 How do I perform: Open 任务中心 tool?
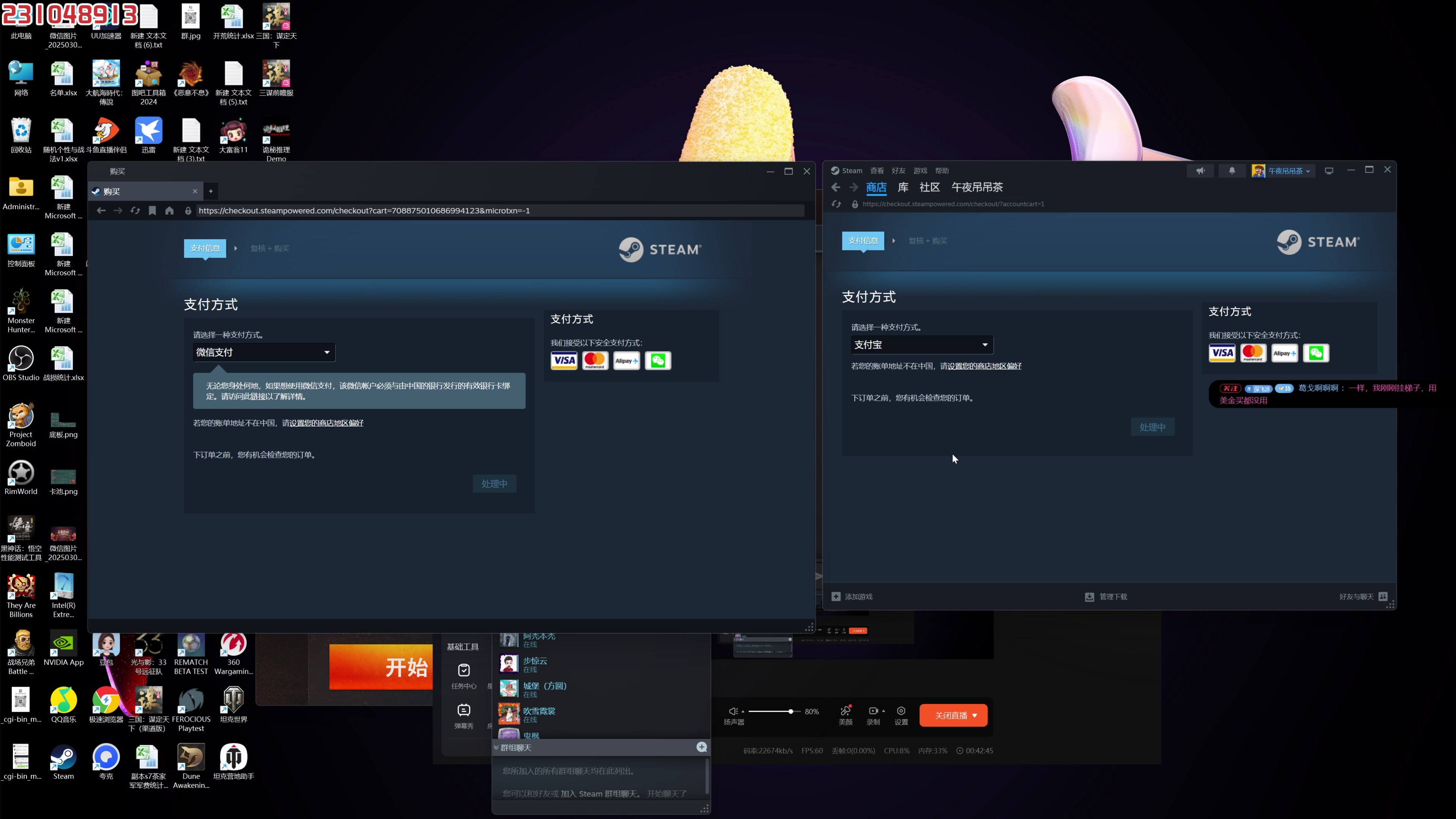pos(464,676)
